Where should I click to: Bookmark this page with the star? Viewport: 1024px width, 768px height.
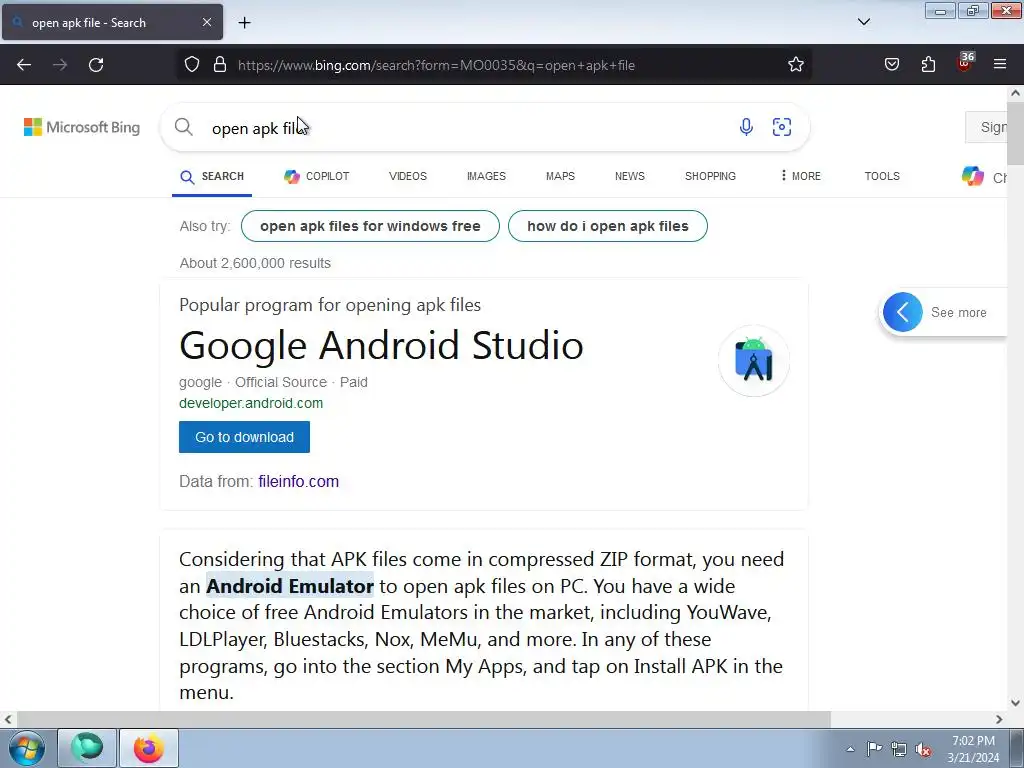[x=795, y=65]
